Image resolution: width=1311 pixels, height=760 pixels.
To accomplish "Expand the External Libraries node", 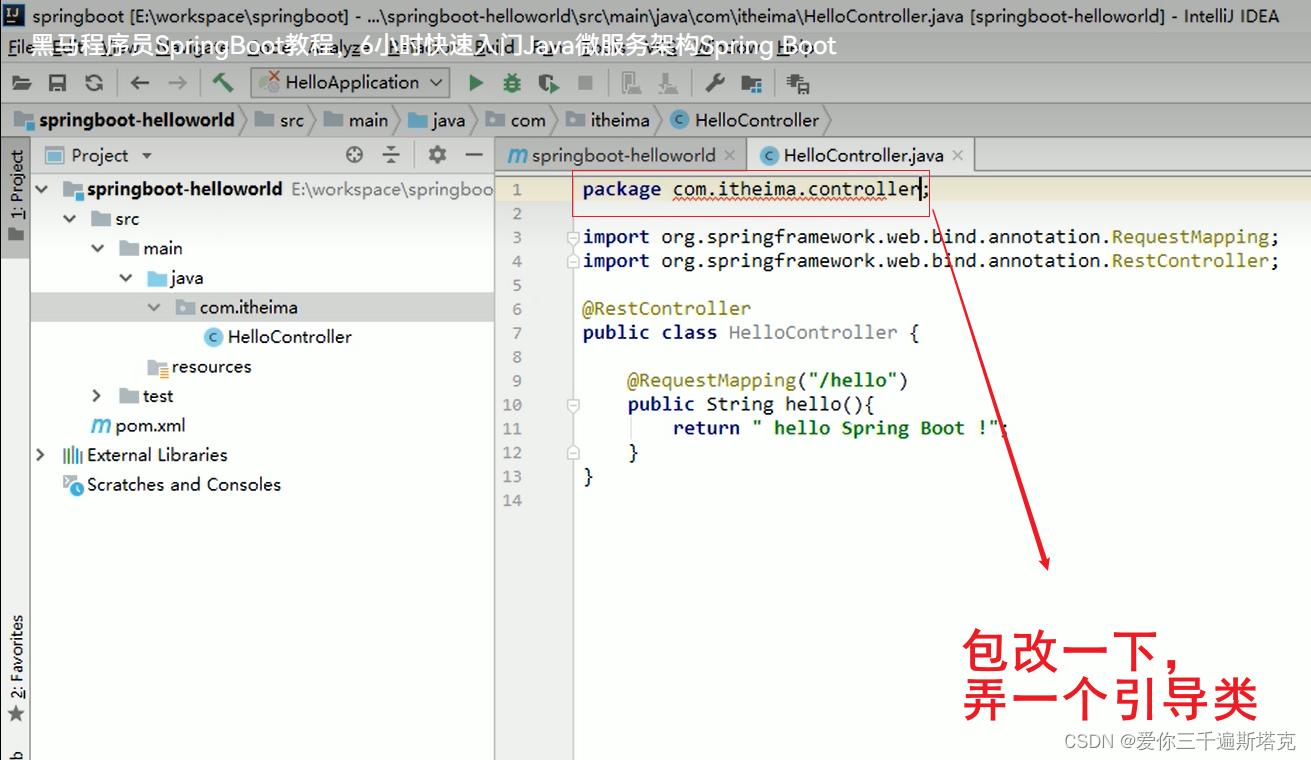I will point(40,454).
